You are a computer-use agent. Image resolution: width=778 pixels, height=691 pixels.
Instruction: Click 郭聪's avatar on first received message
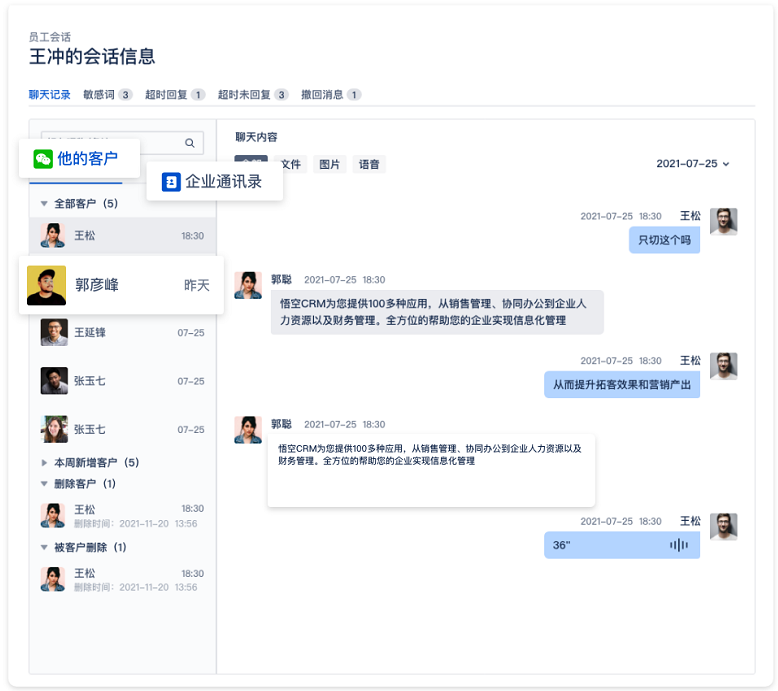(248, 285)
